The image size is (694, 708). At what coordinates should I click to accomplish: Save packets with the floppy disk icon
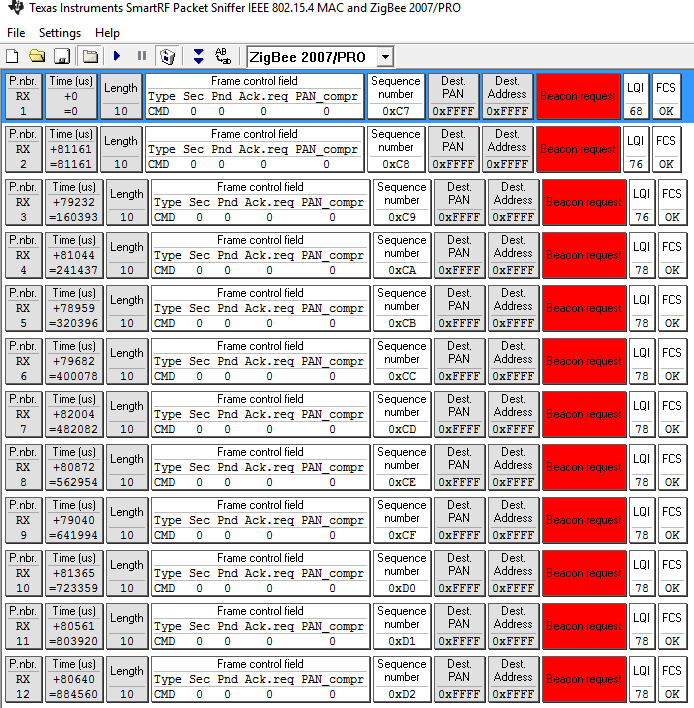coord(62,56)
